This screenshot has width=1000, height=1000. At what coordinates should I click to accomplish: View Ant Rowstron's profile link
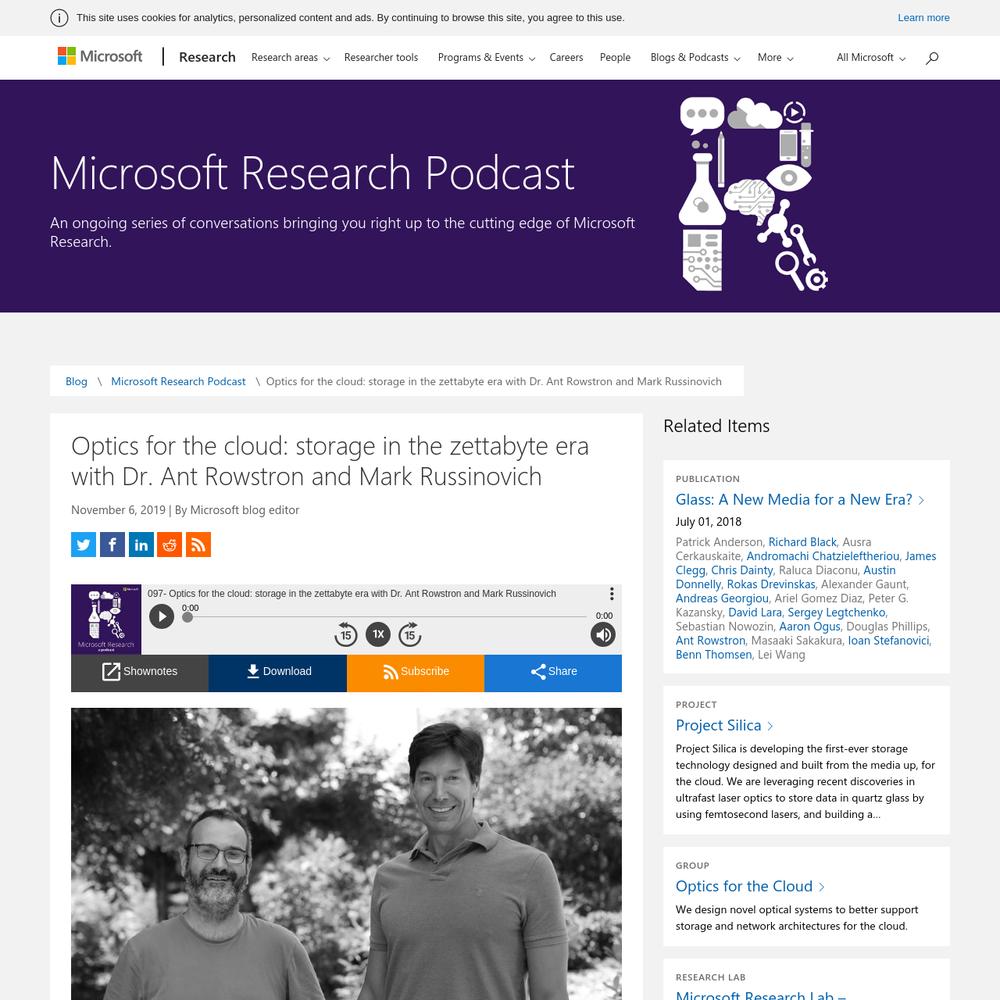pos(710,640)
